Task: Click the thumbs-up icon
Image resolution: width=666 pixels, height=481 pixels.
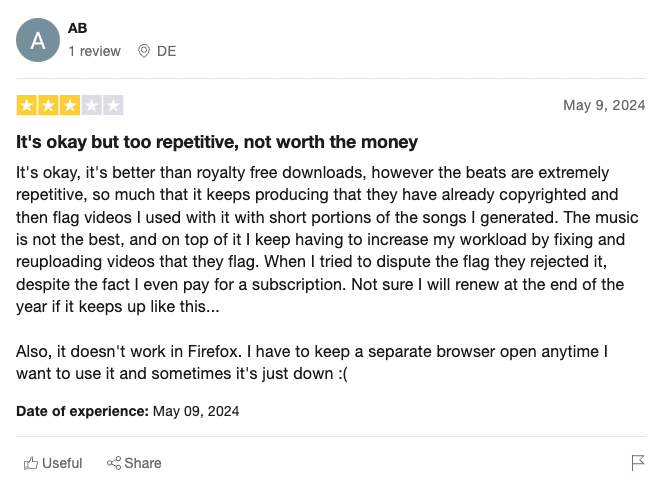Action: 31,463
